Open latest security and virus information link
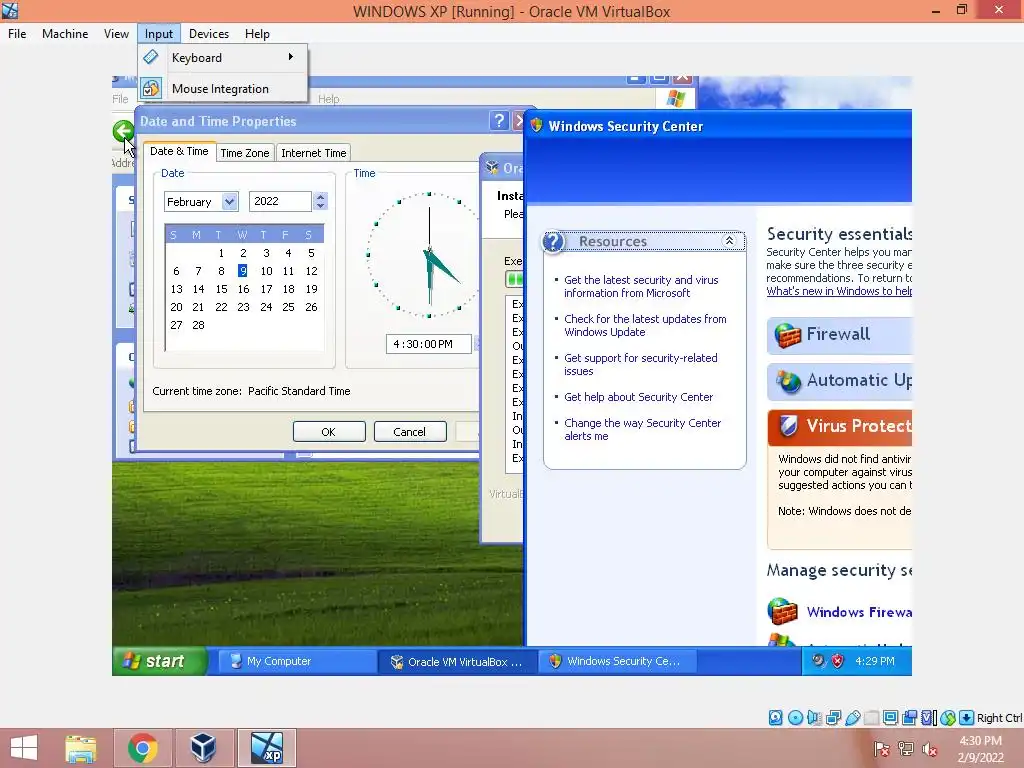Viewport: 1024px width, 768px height. (x=641, y=286)
